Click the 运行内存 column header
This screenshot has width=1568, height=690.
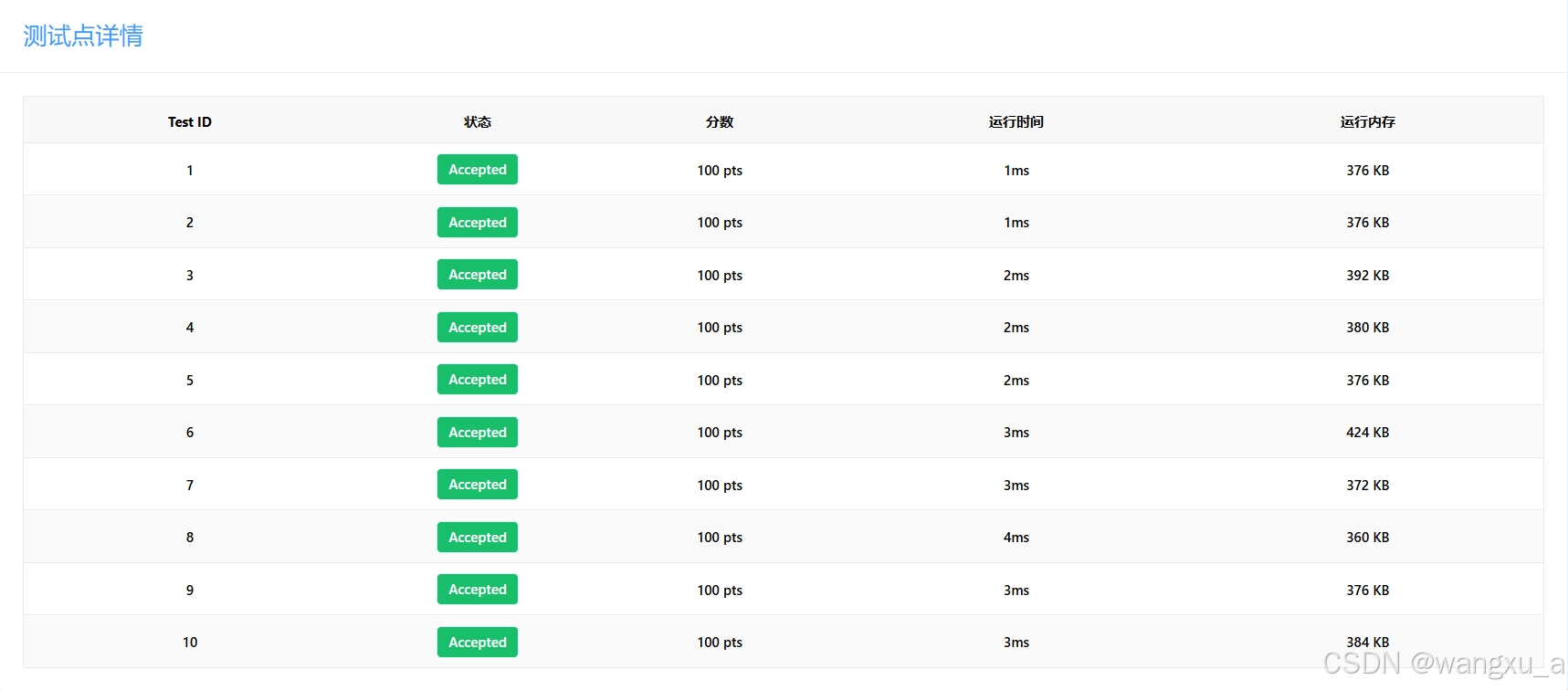1368,121
